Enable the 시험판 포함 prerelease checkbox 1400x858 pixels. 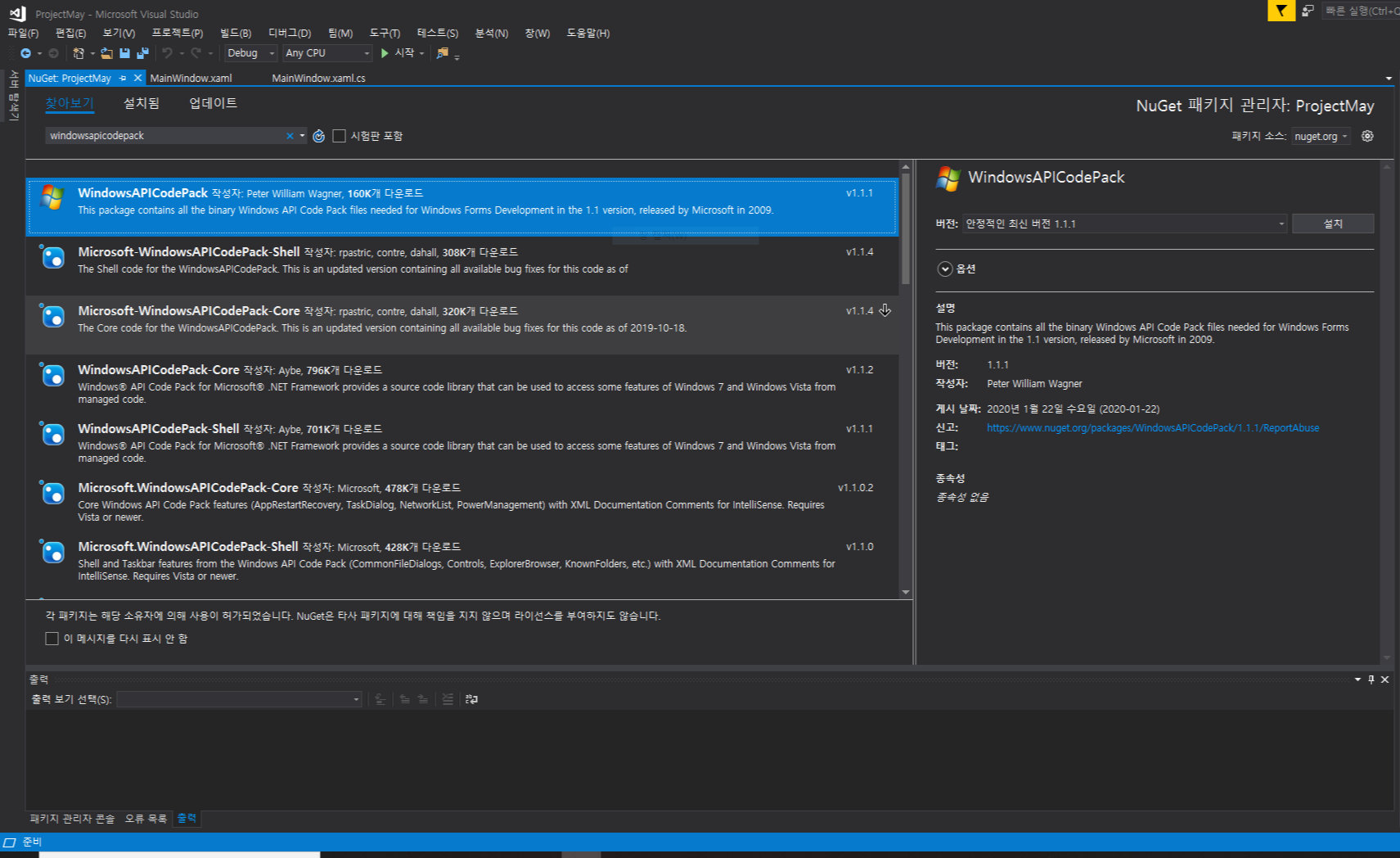click(x=339, y=136)
